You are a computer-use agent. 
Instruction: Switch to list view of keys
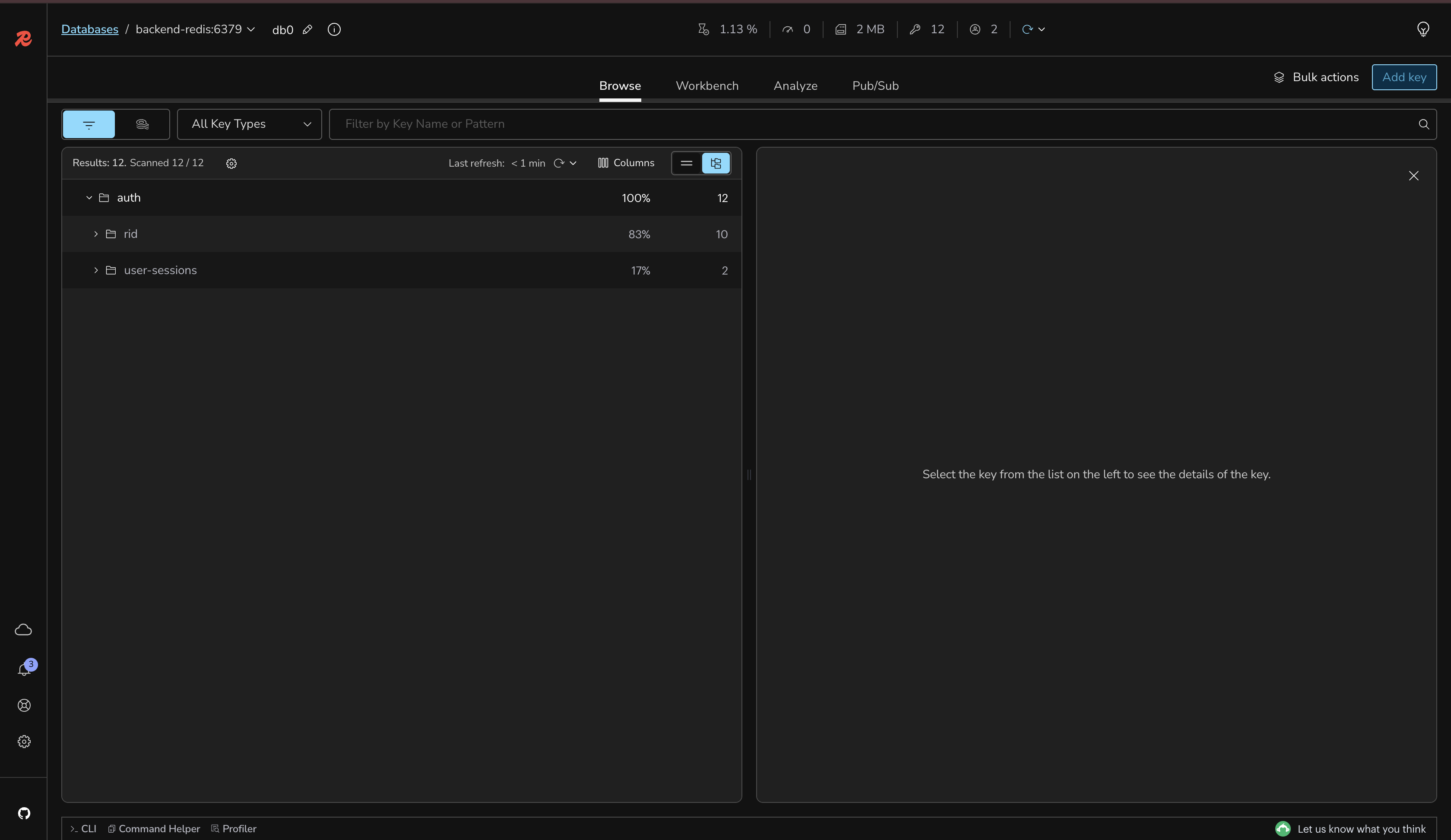[x=686, y=164]
